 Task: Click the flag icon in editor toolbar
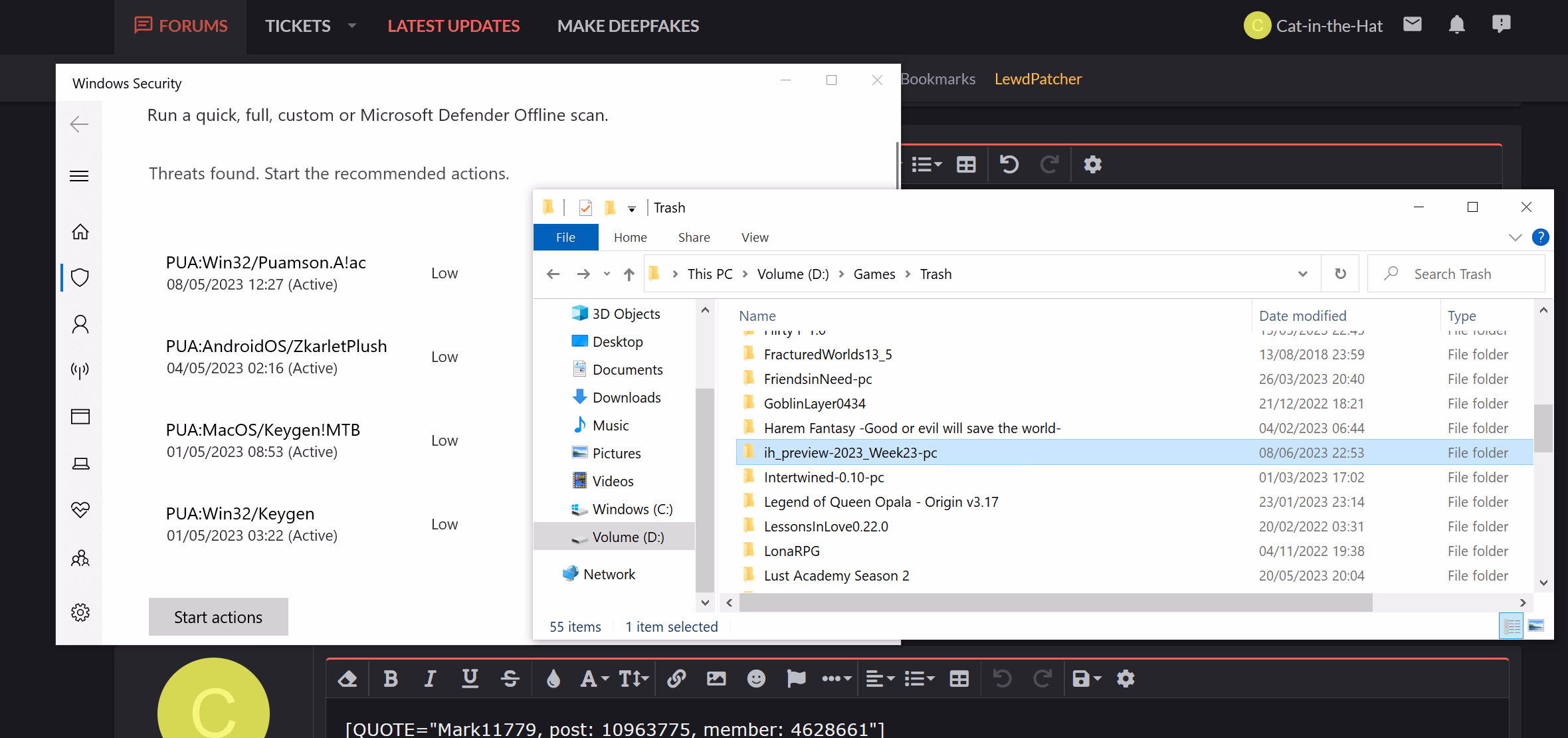[x=795, y=678]
